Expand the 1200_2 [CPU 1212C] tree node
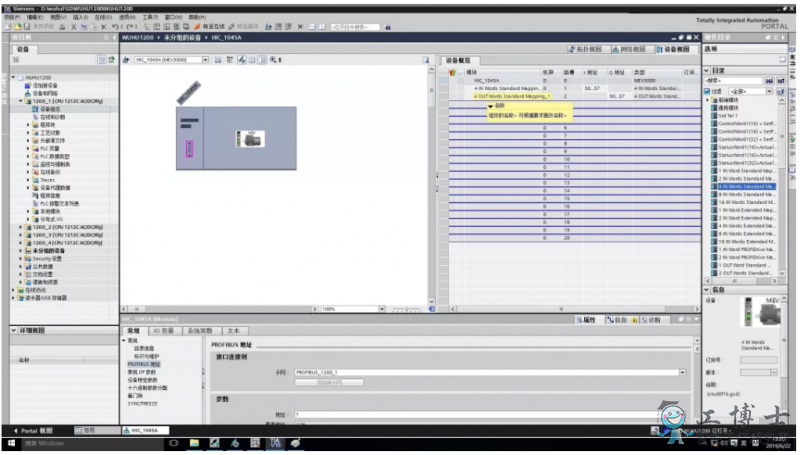 click(x=21, y=227)
